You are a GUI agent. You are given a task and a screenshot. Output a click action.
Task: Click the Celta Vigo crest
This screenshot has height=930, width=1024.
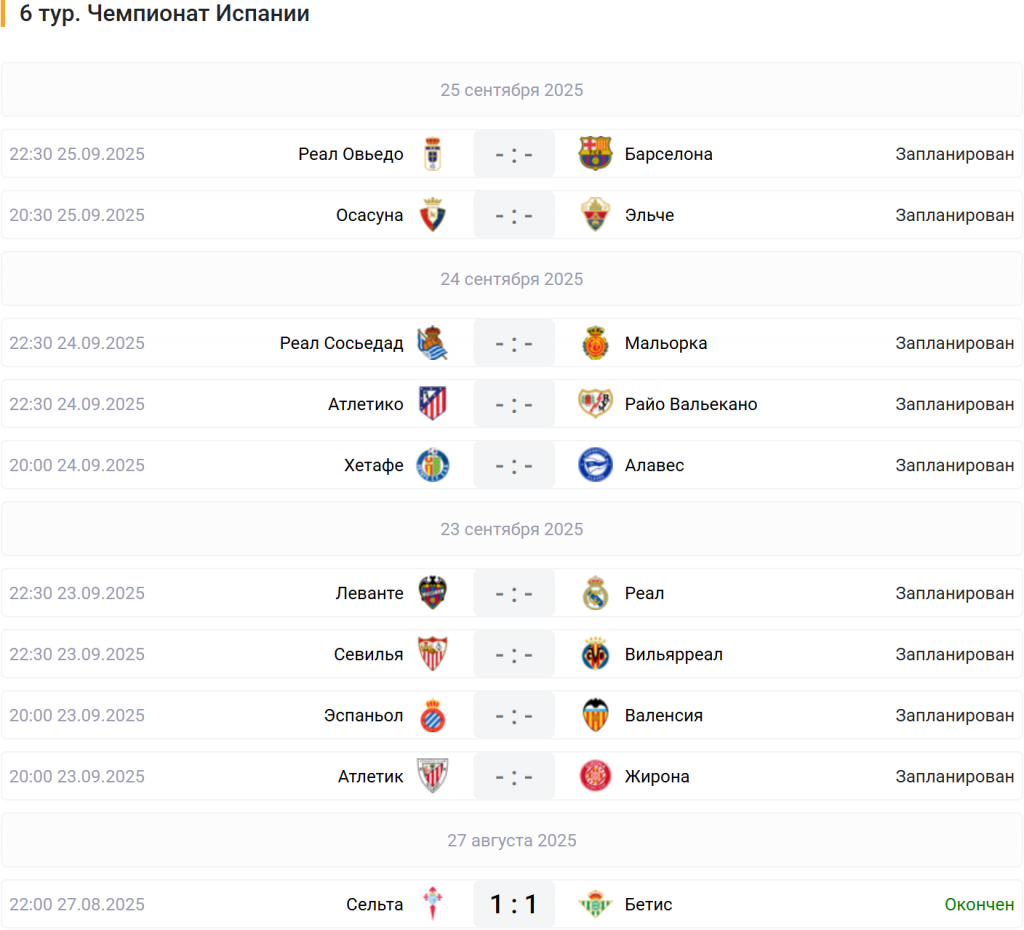point(432,904)
